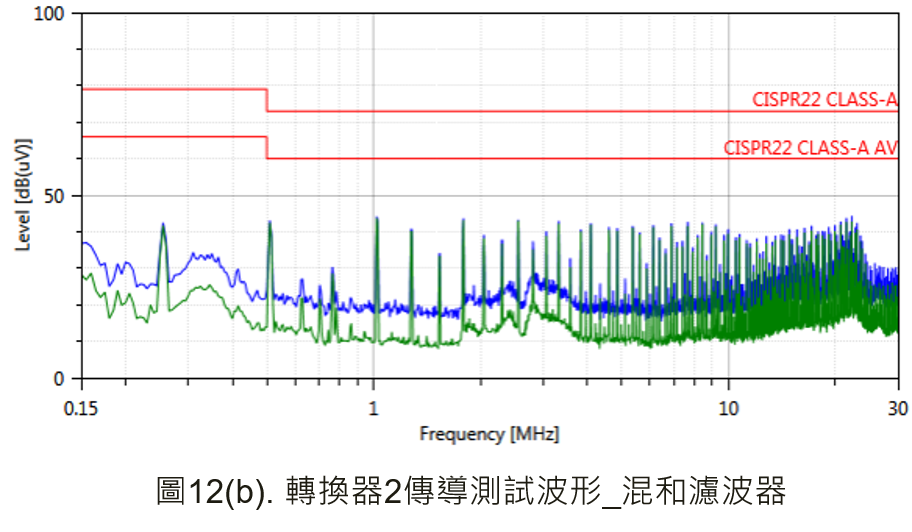Click the 30 MHz frequency tick label
Screen dimensions: 912x532
tap(897, 409)
